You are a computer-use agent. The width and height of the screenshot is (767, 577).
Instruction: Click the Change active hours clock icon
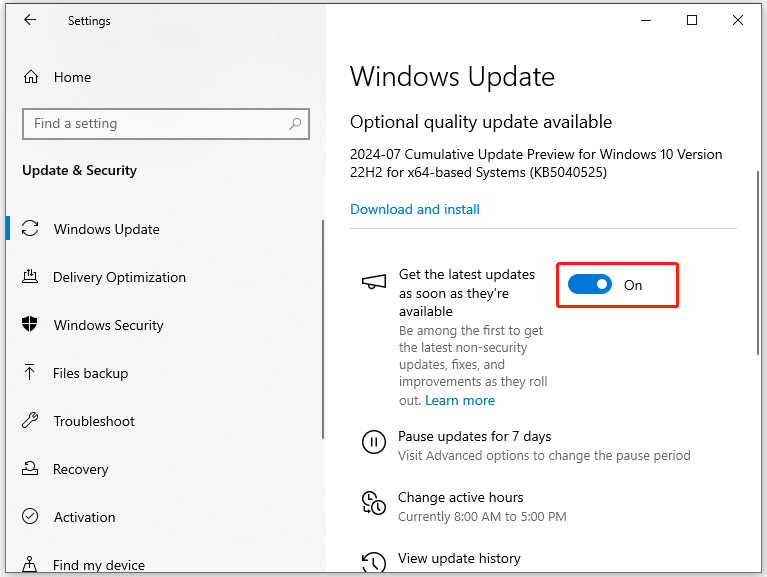tap(373, 503)
